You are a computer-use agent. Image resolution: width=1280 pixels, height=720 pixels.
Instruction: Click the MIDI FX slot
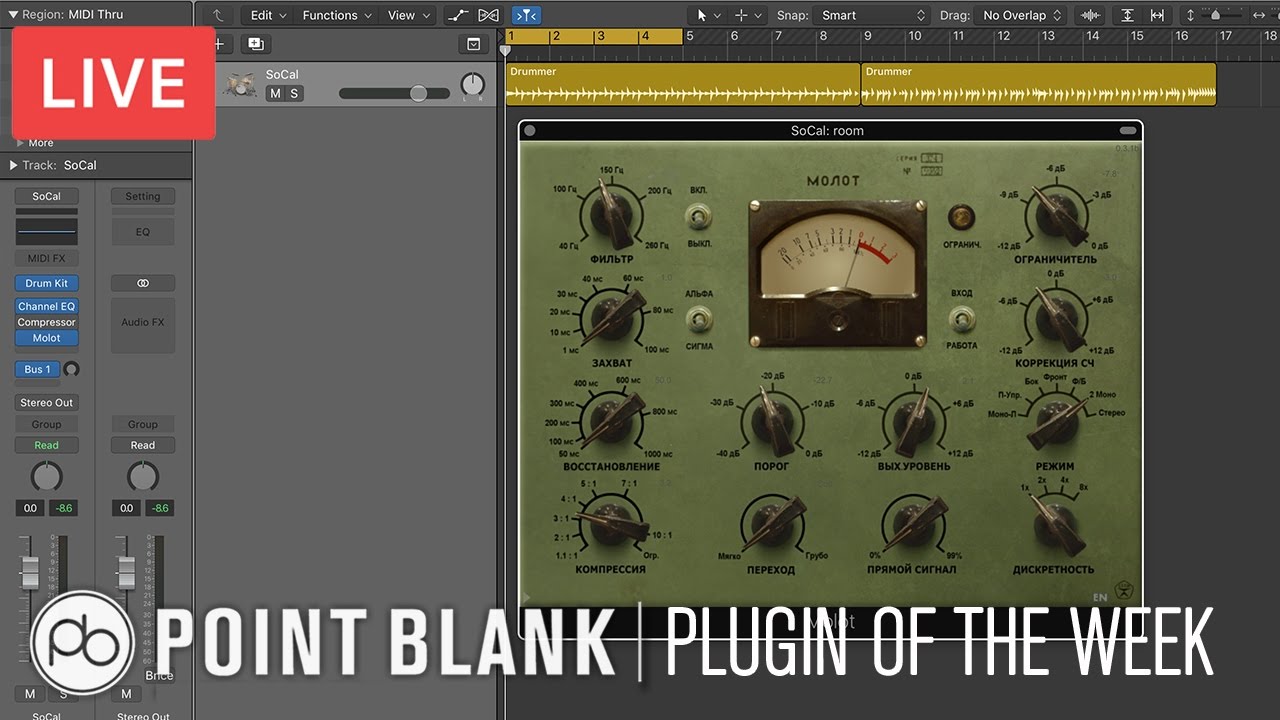pyautogui.click(x=46, y=259)
